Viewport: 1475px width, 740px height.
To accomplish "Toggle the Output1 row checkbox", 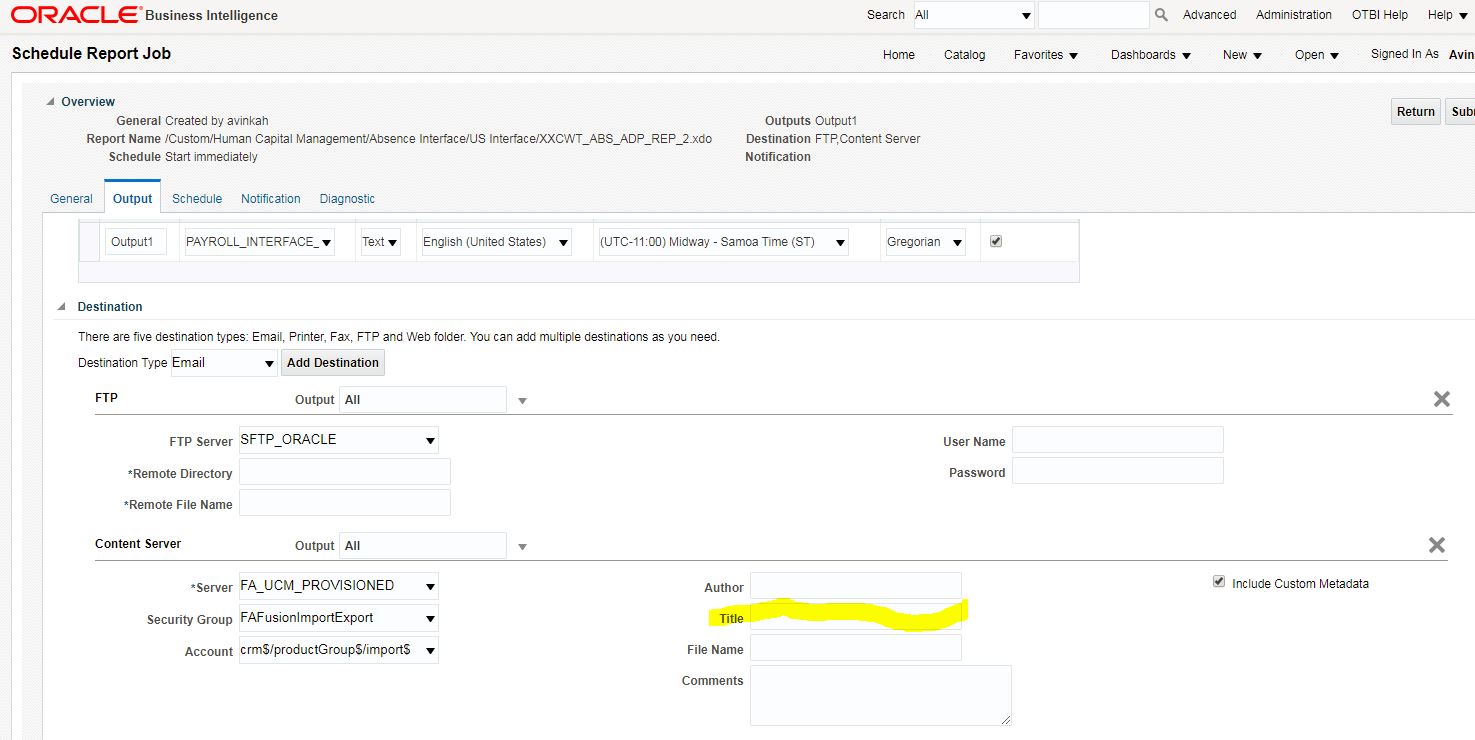I will pyautogui.click(x=995, y=241).
